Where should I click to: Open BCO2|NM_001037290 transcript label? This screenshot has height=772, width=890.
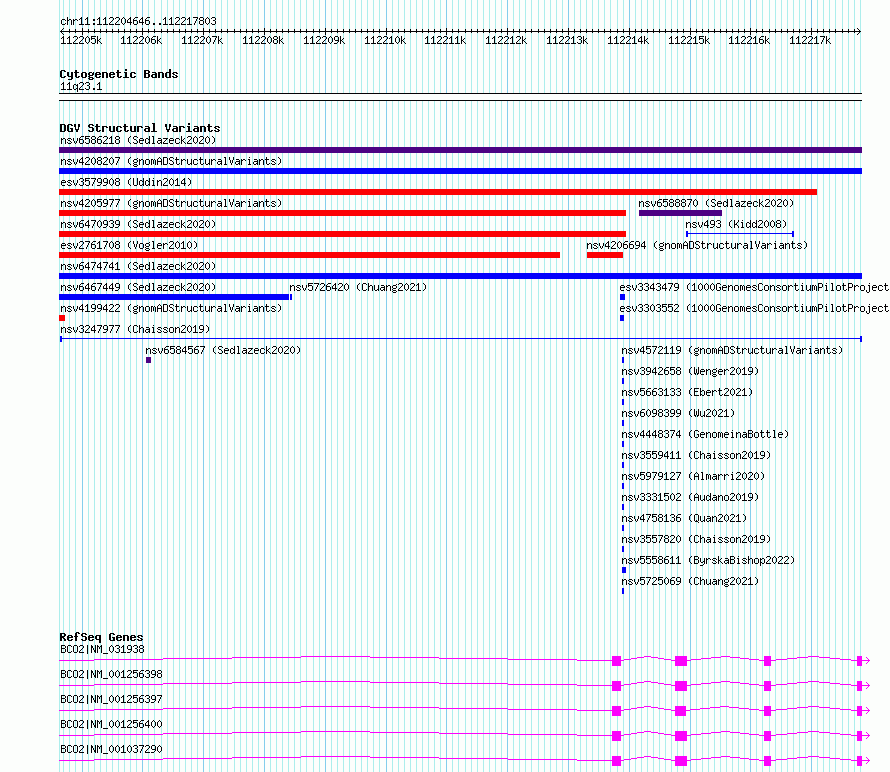pos(111,749)
